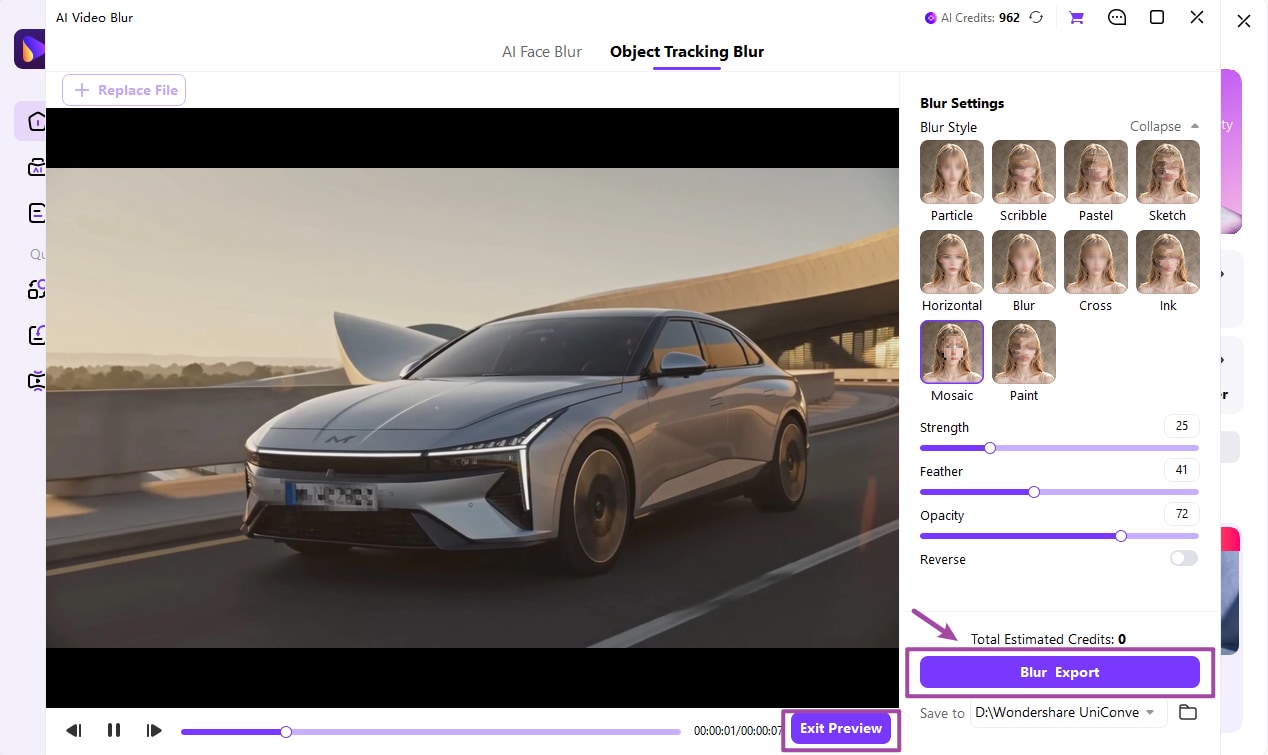Open the shopping cart icon
This screenshot has height=755, width=1268.
[1076, 17]
